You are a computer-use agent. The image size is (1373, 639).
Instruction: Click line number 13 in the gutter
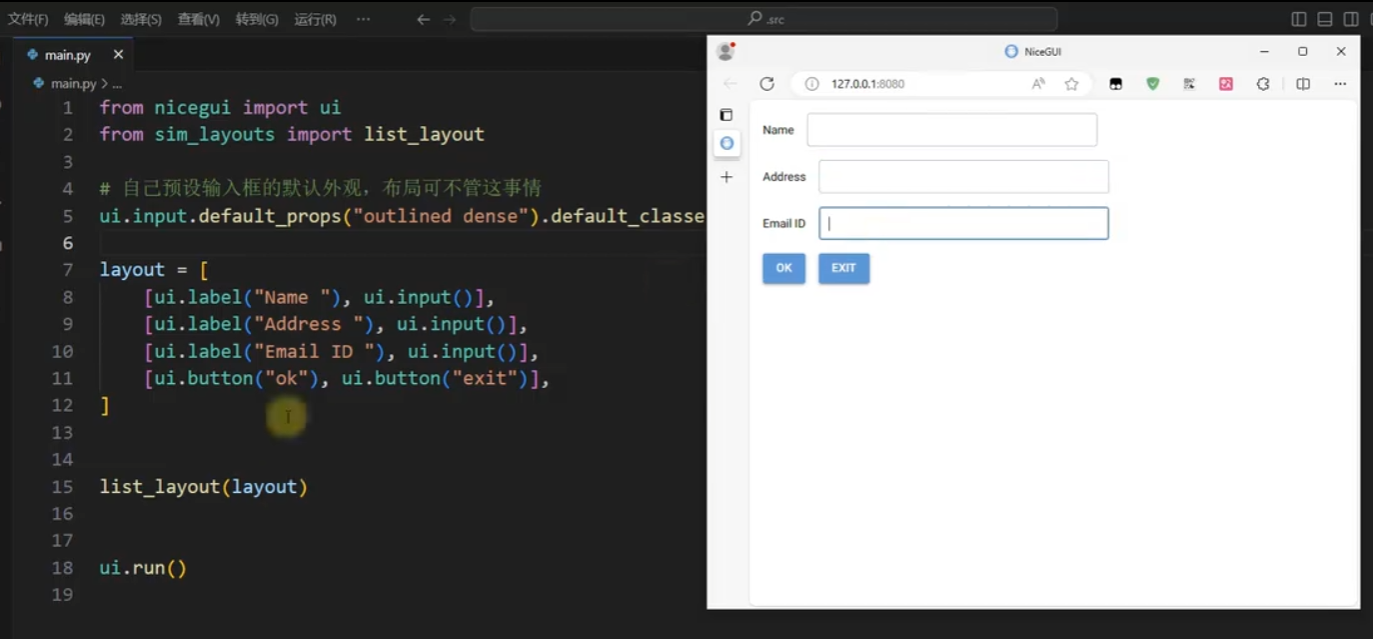[x=62, y=432]
